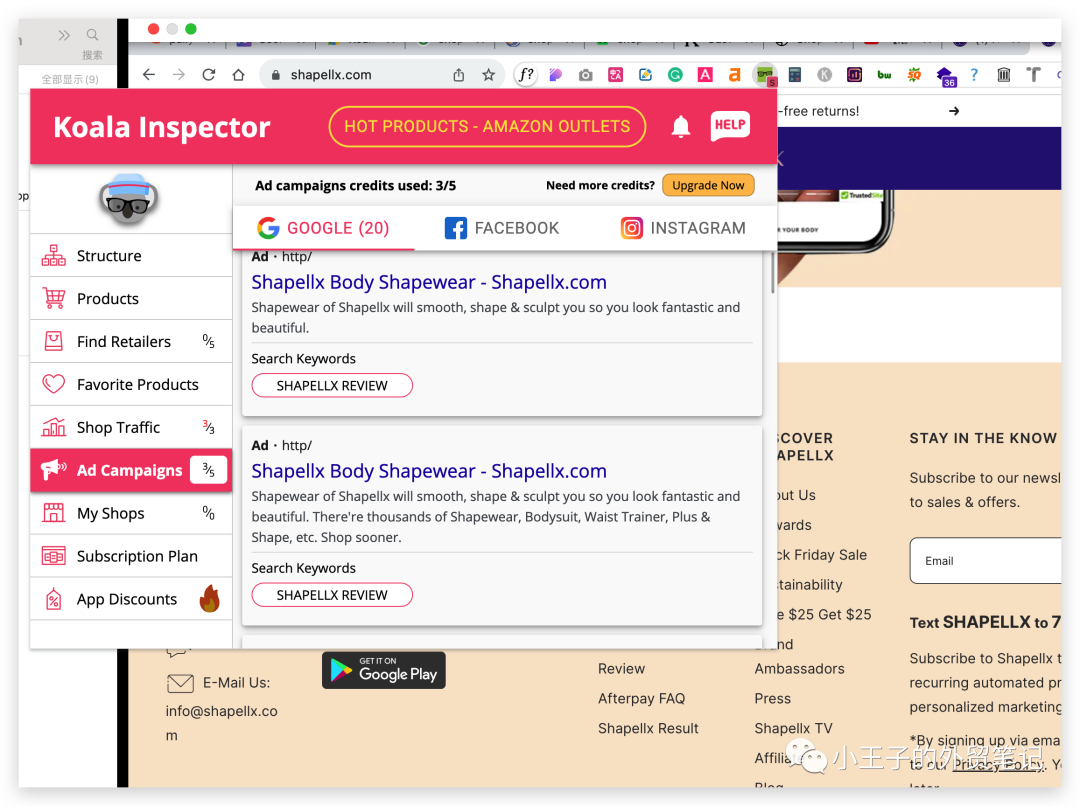Go back with browser back arrow
The height and width of the screenshot is (806, 1080).
[149, 74]
